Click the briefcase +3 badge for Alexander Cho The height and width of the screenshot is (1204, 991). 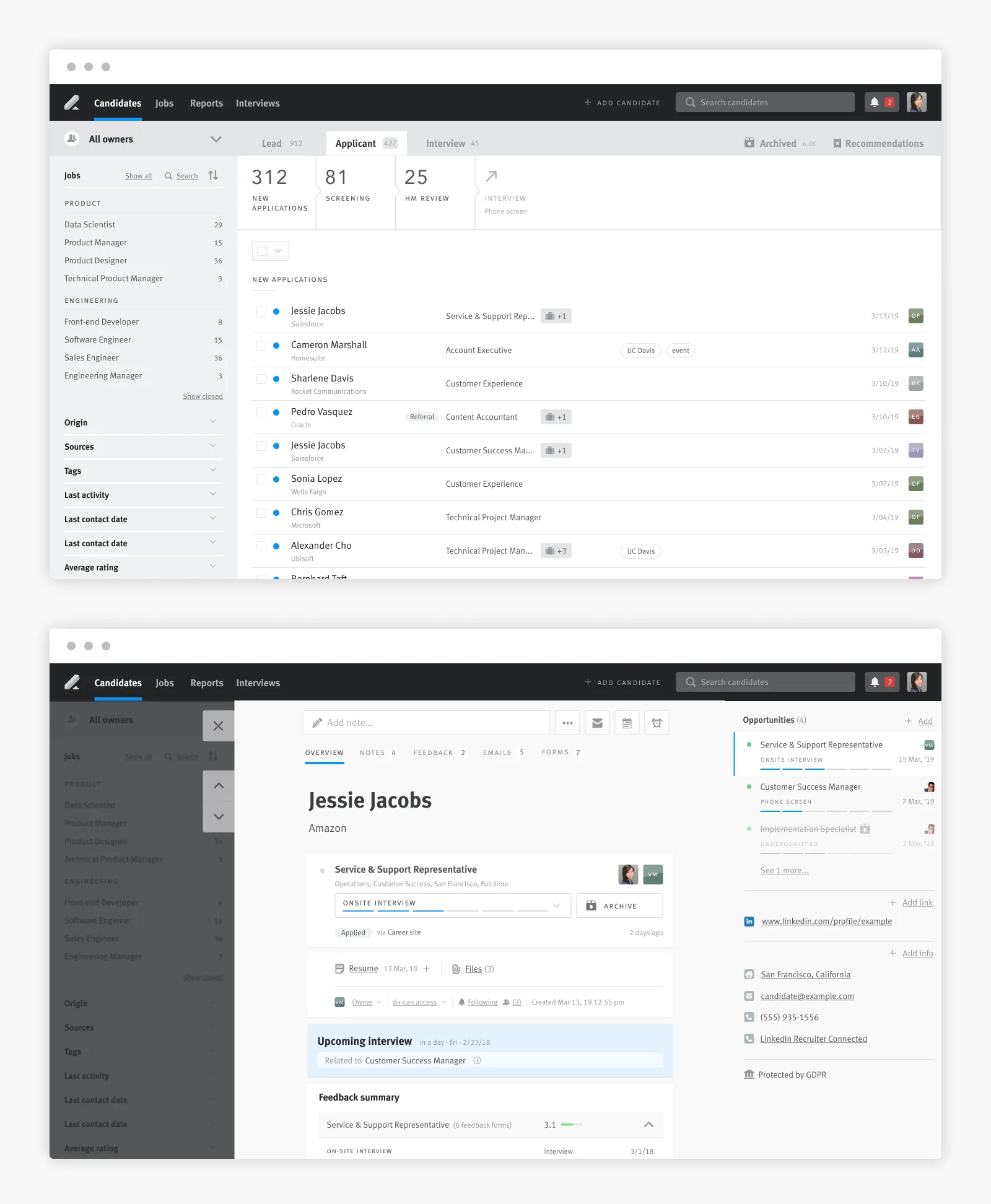(x=556, y=551)
